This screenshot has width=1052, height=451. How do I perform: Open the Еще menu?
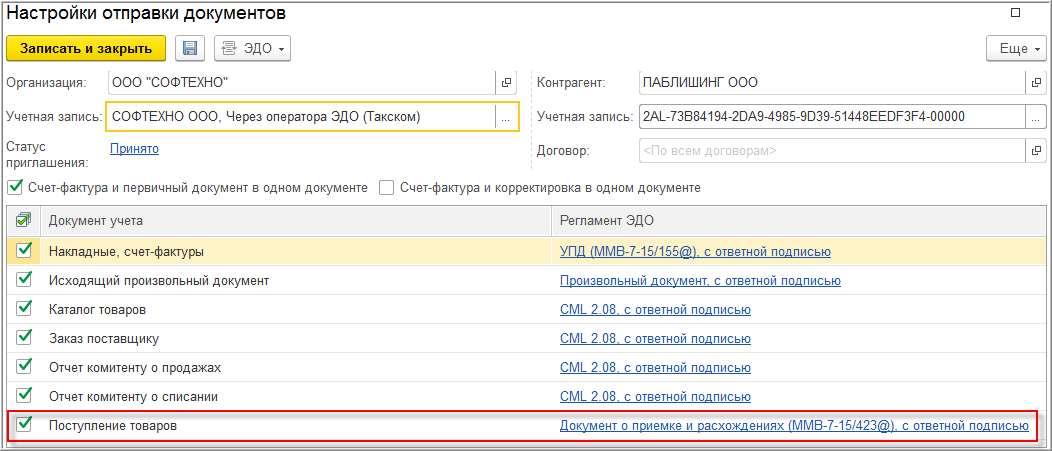pos(1014,48)
